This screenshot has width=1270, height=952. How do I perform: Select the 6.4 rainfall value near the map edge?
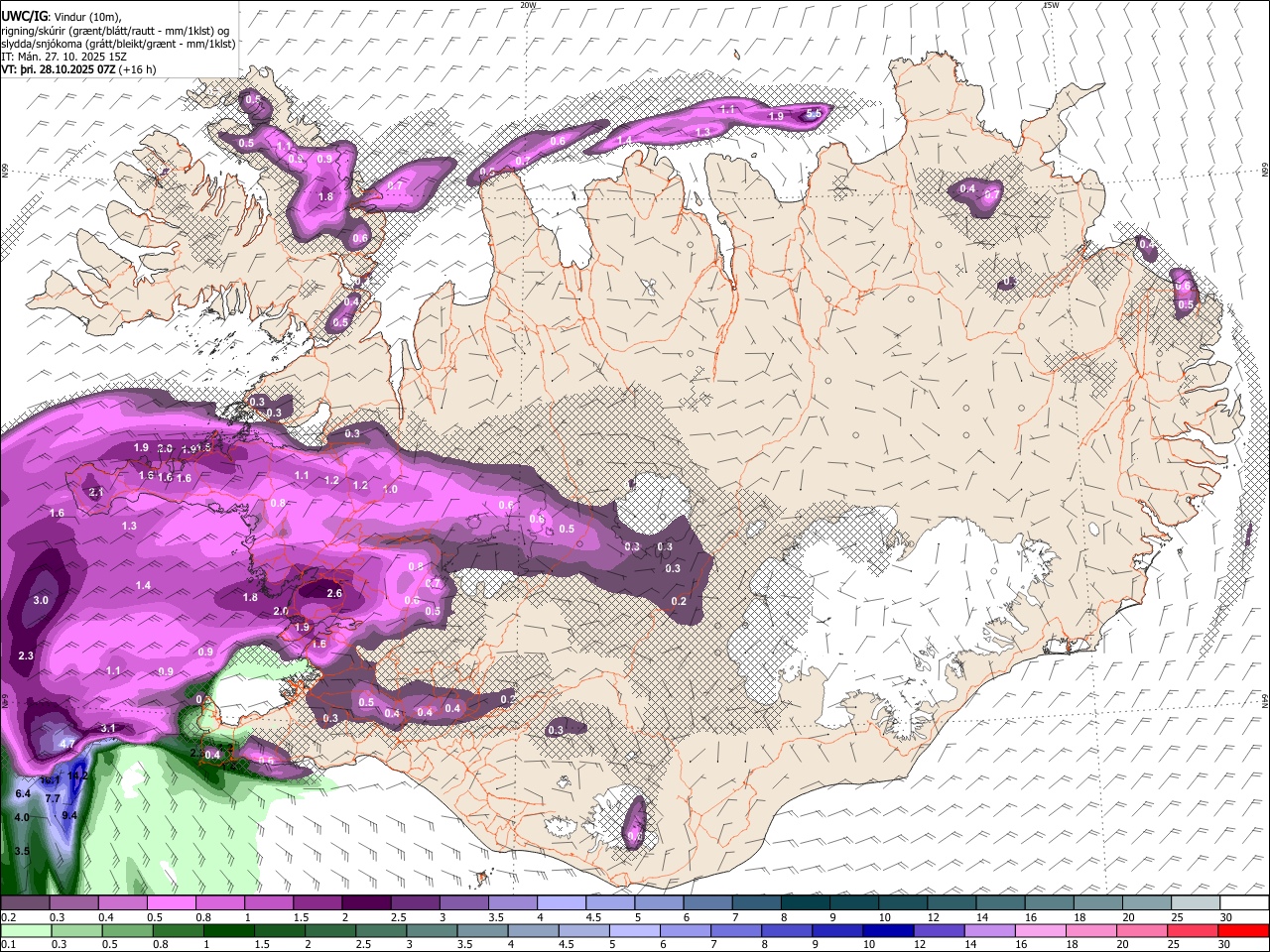tap(23, 794)
